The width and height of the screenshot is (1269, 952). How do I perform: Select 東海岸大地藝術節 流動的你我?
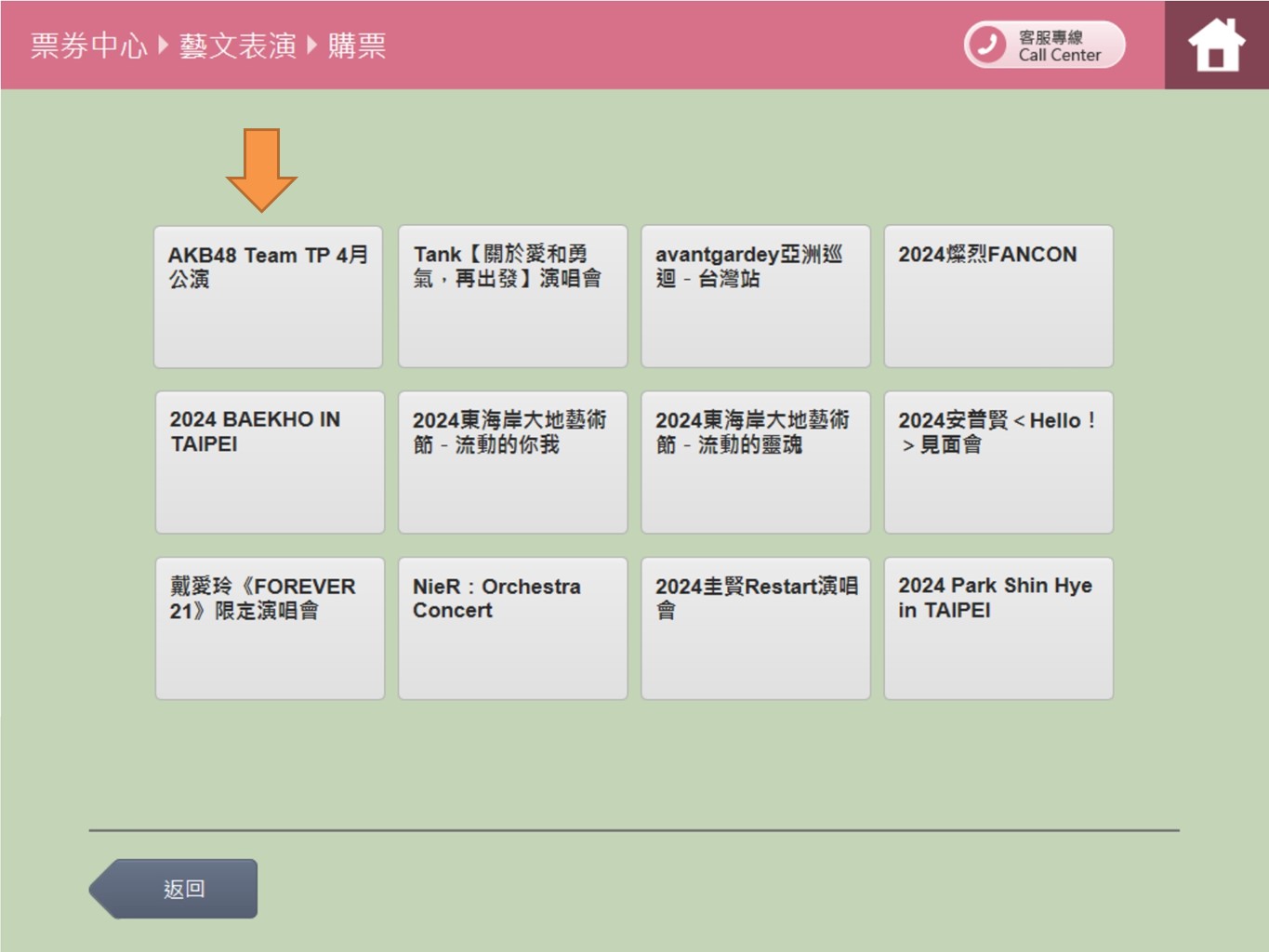512,462
